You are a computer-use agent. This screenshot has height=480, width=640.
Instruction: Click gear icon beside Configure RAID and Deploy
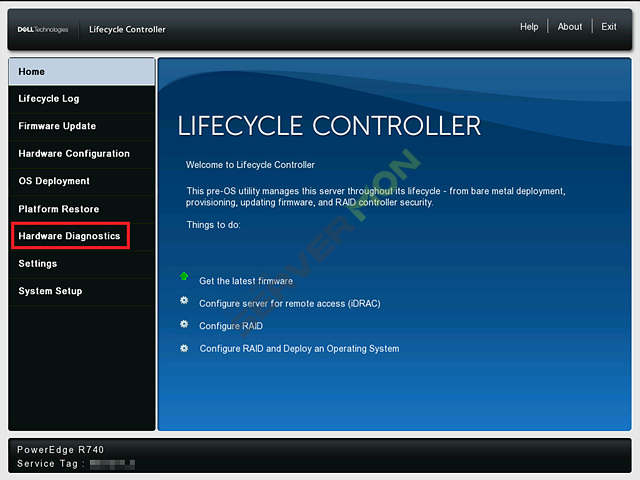(x=184, y=348)
